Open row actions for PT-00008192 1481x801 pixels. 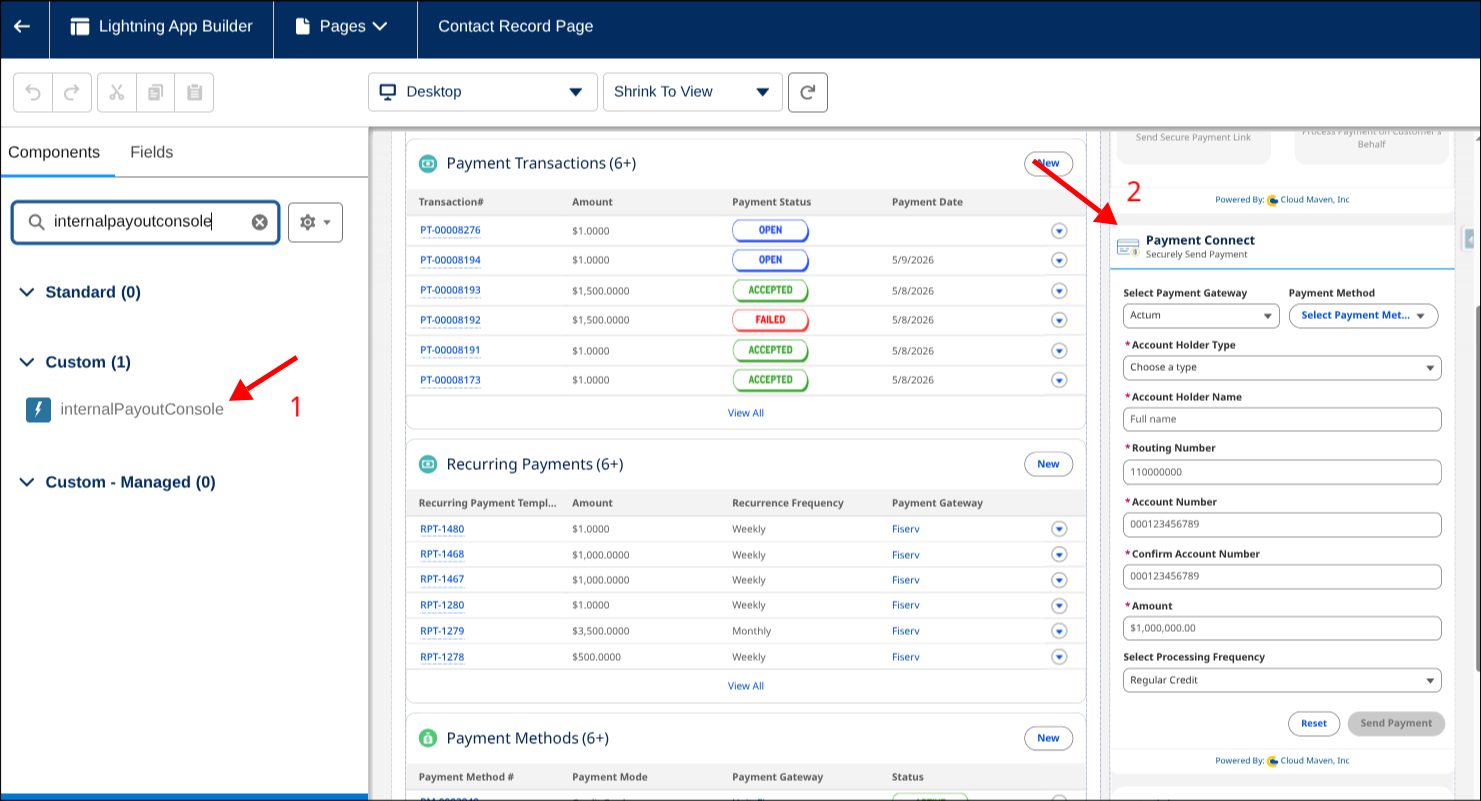pyautogui.click(x=1059, y=320)
